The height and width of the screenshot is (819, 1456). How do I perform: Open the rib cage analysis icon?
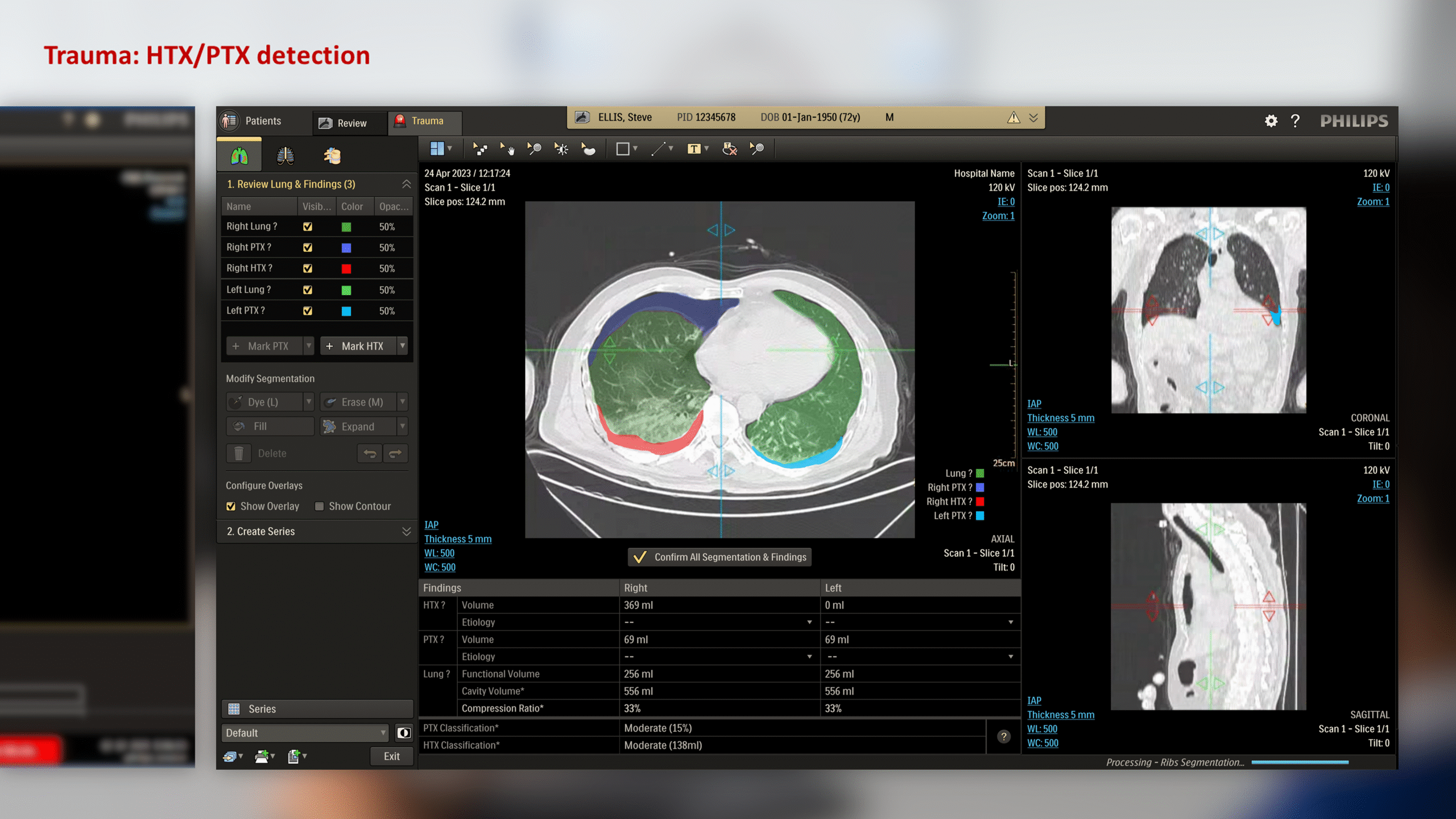285,155
